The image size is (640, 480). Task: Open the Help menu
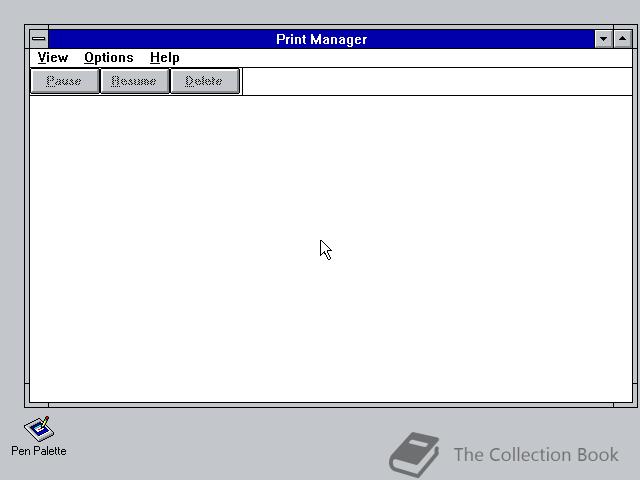click(164, 58)
